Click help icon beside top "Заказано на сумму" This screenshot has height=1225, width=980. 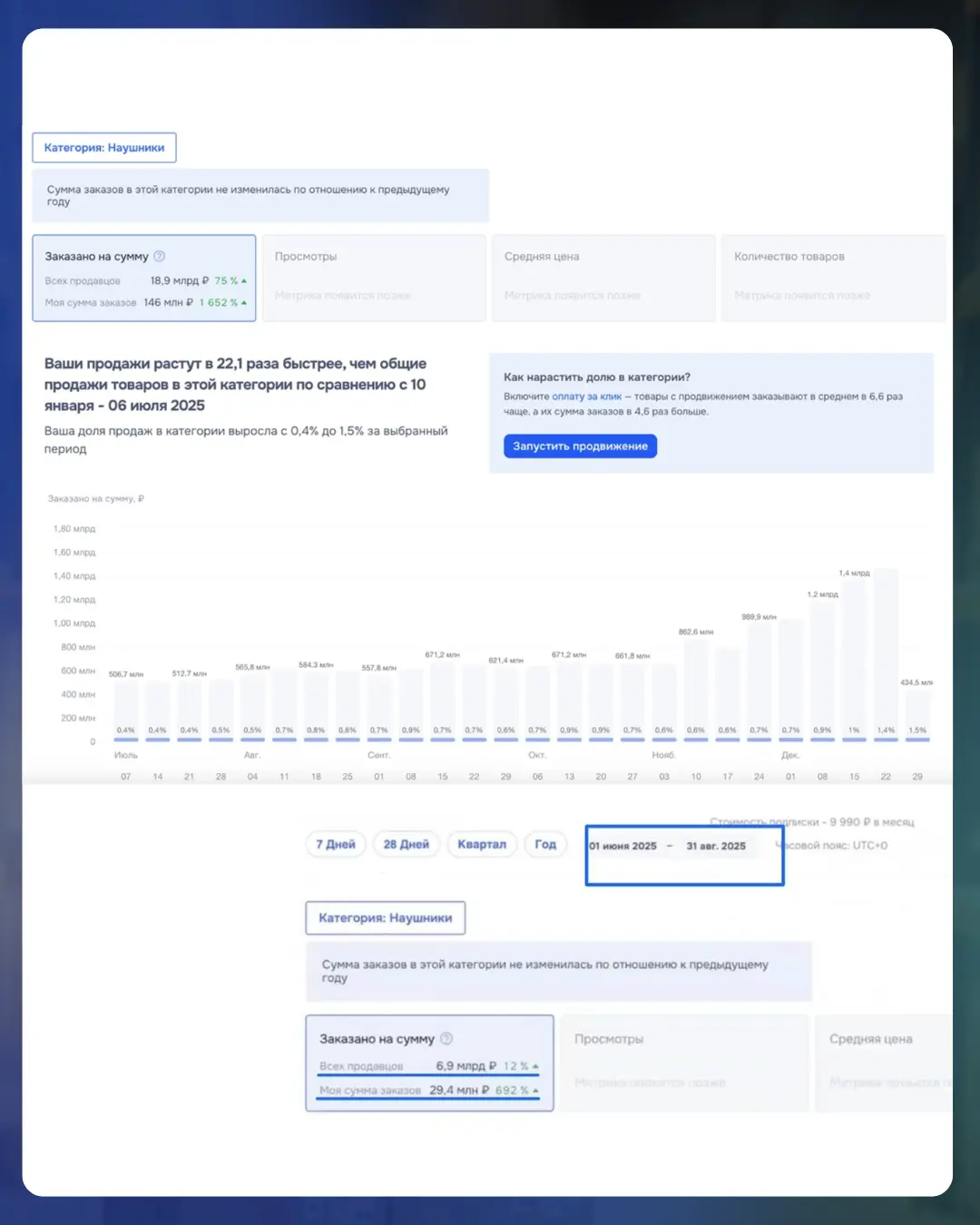[x=160, y=257]
